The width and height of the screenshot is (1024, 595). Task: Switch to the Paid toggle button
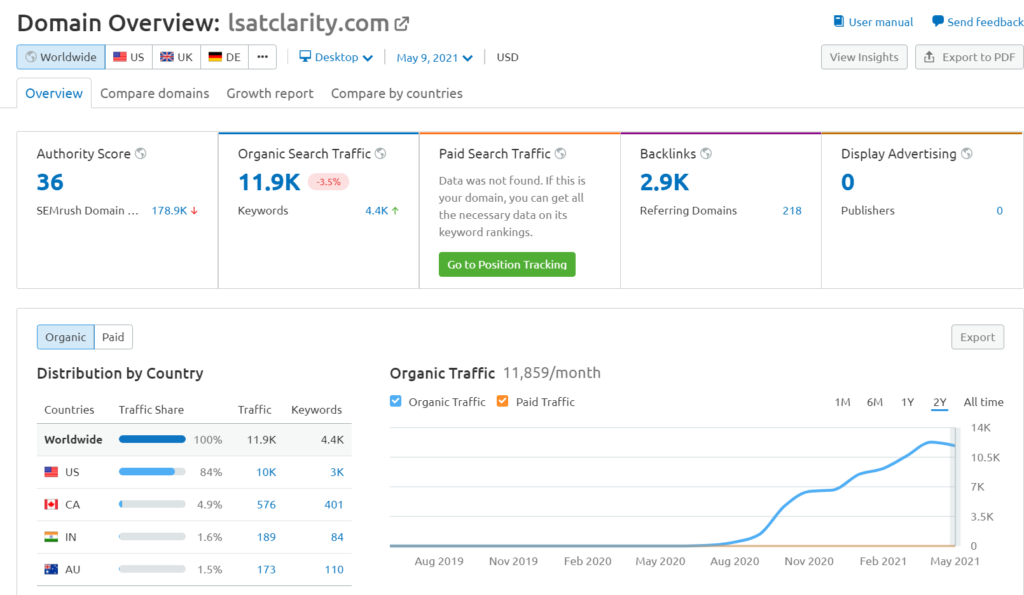(x=113, y=337)
